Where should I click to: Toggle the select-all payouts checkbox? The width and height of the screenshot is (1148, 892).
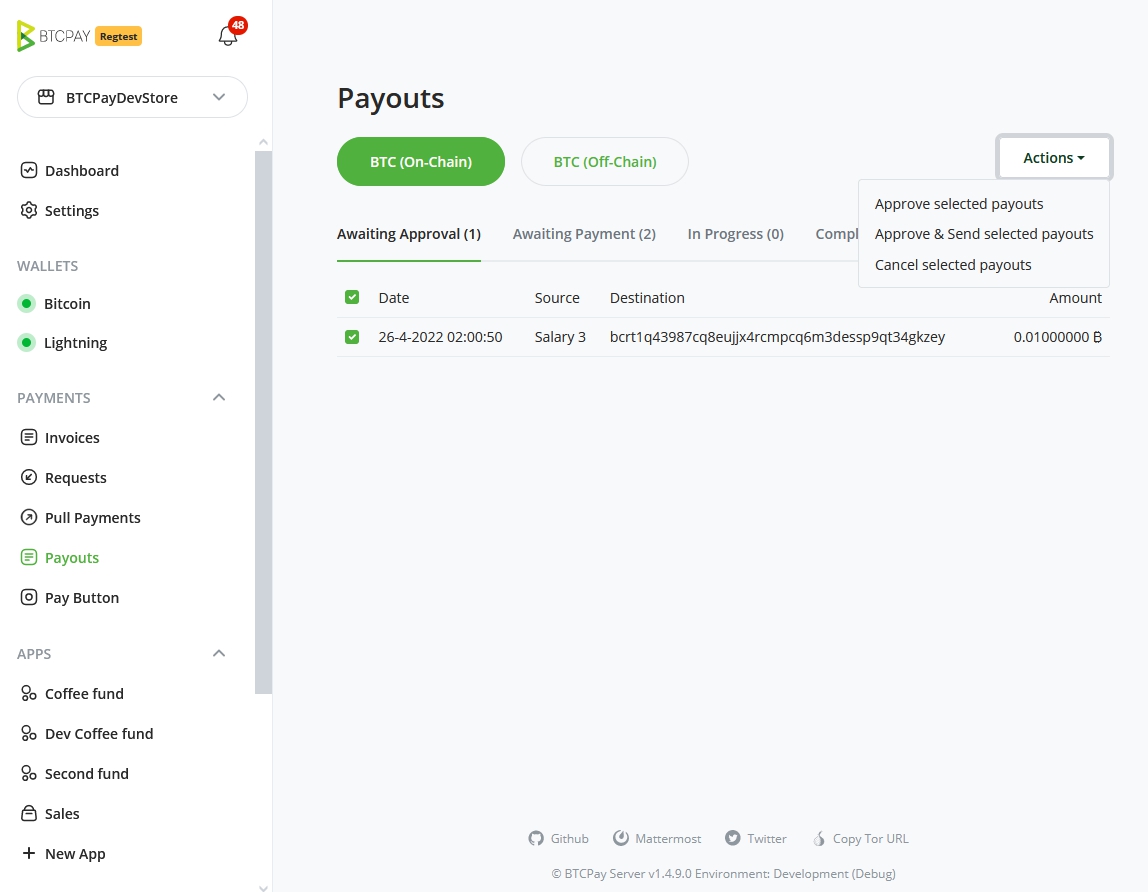tap(352, 298)
